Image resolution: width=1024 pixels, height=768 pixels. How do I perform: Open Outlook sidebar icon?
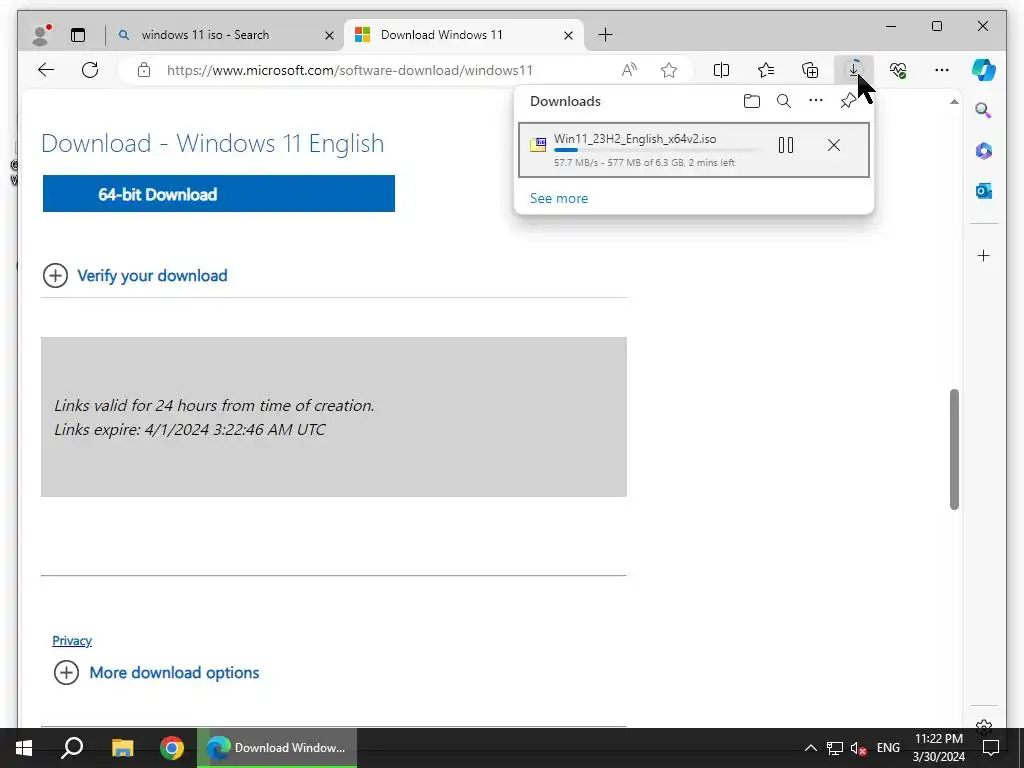[984, 191]
